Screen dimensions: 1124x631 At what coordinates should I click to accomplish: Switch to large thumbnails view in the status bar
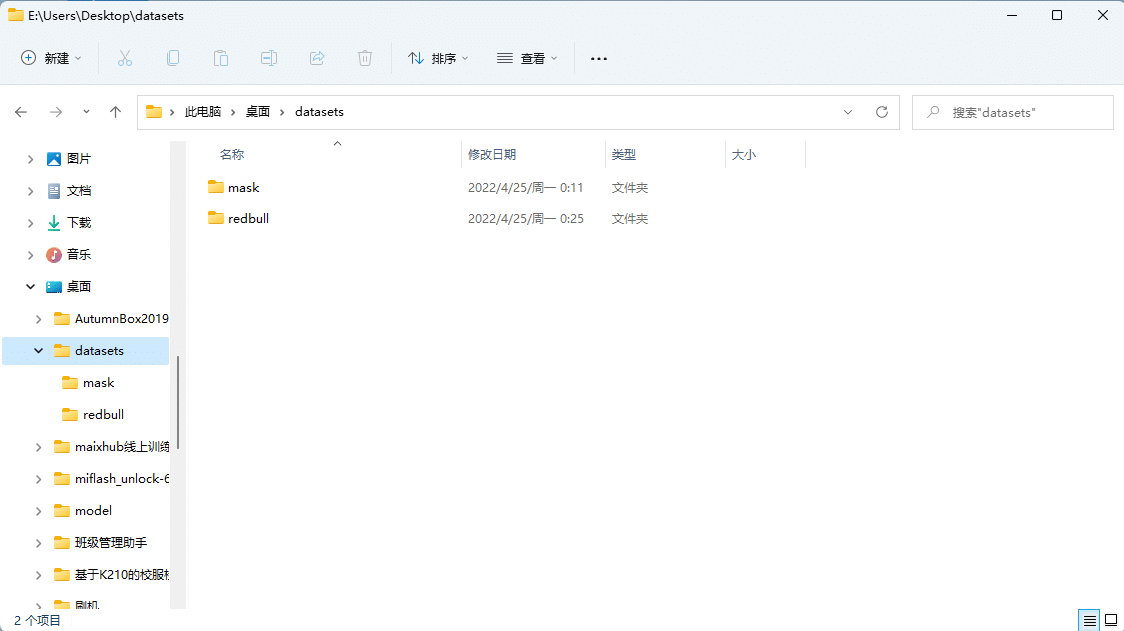tap(1112, 620)
